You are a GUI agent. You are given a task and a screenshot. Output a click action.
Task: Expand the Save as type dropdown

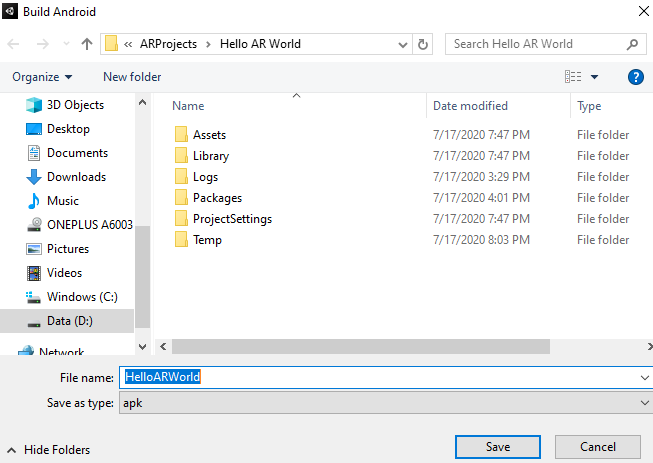pyautogui.click(x=644, y=402)
